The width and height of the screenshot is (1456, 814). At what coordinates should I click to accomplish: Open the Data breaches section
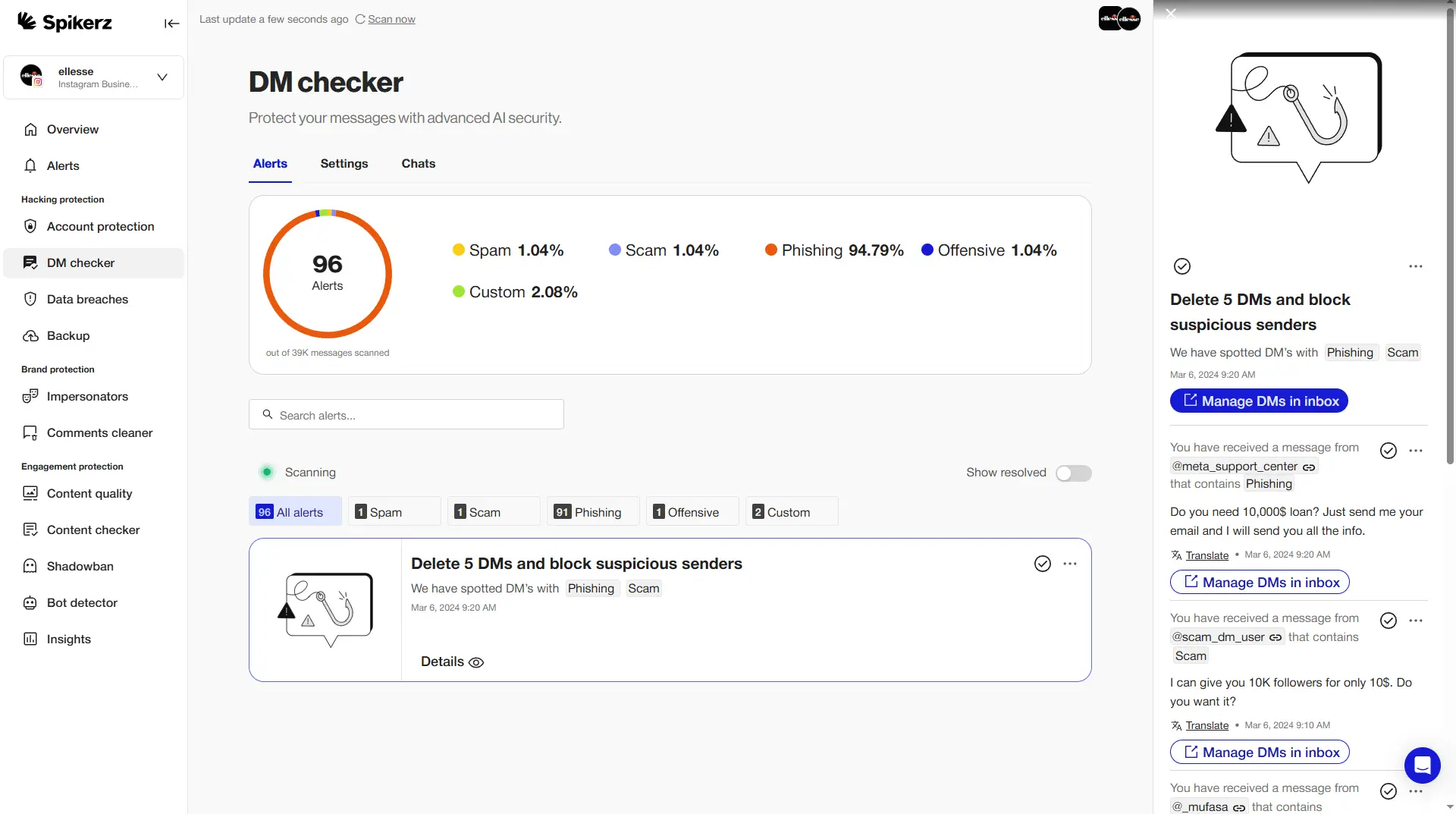coord(86,299)
